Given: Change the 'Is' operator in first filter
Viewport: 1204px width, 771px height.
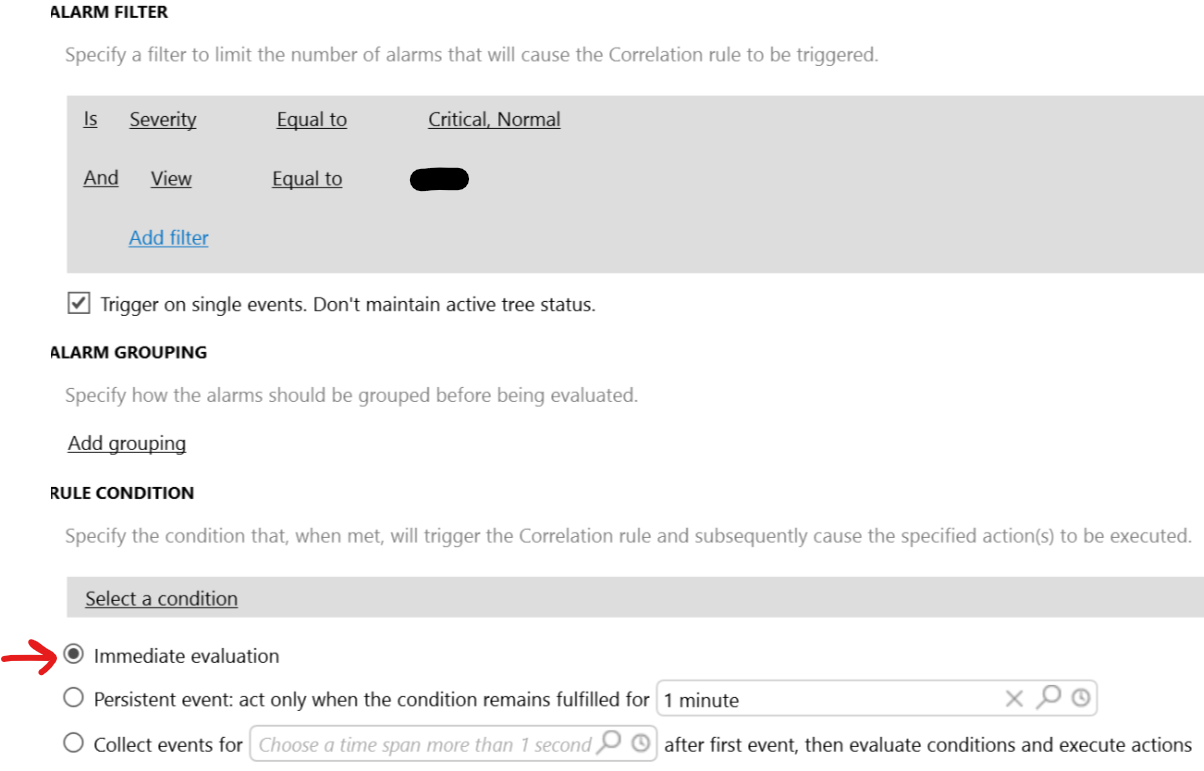Looking at the screenshot, I should coord(90,119).
